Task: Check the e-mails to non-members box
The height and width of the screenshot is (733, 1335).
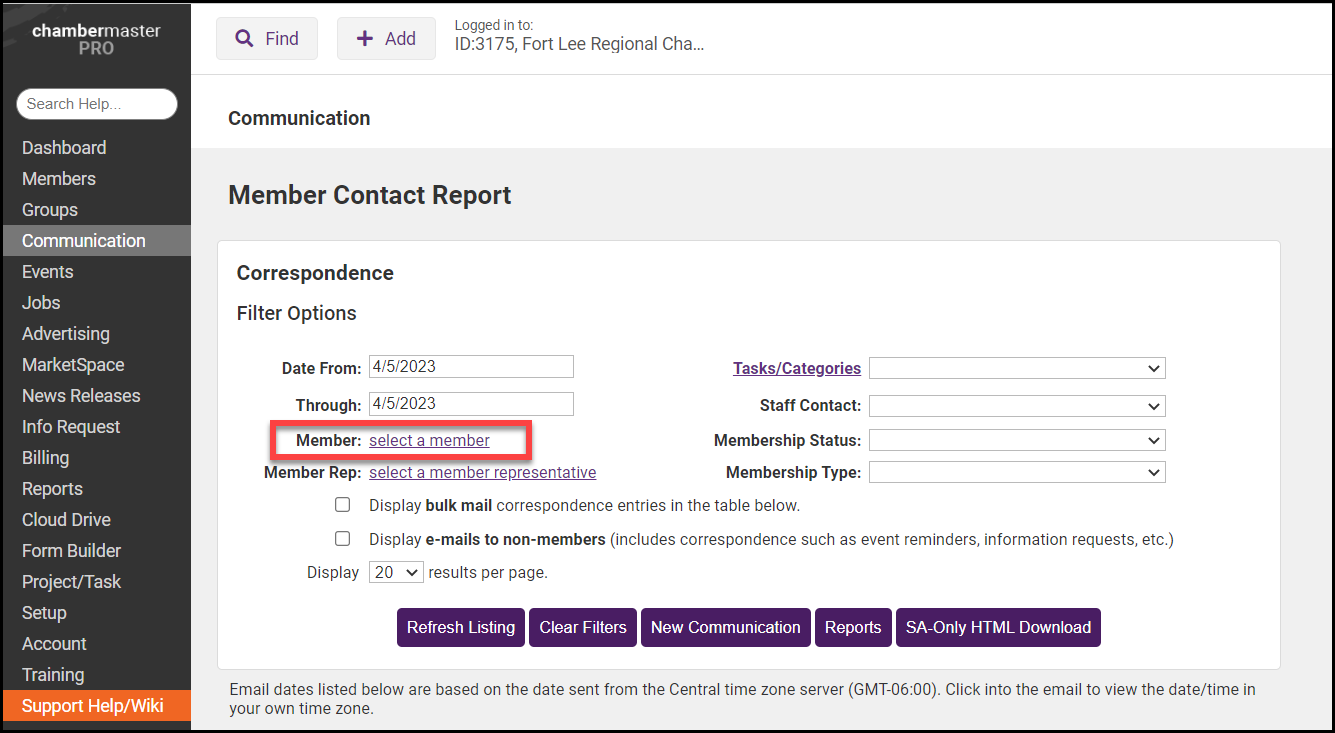Action: point(343,539)
